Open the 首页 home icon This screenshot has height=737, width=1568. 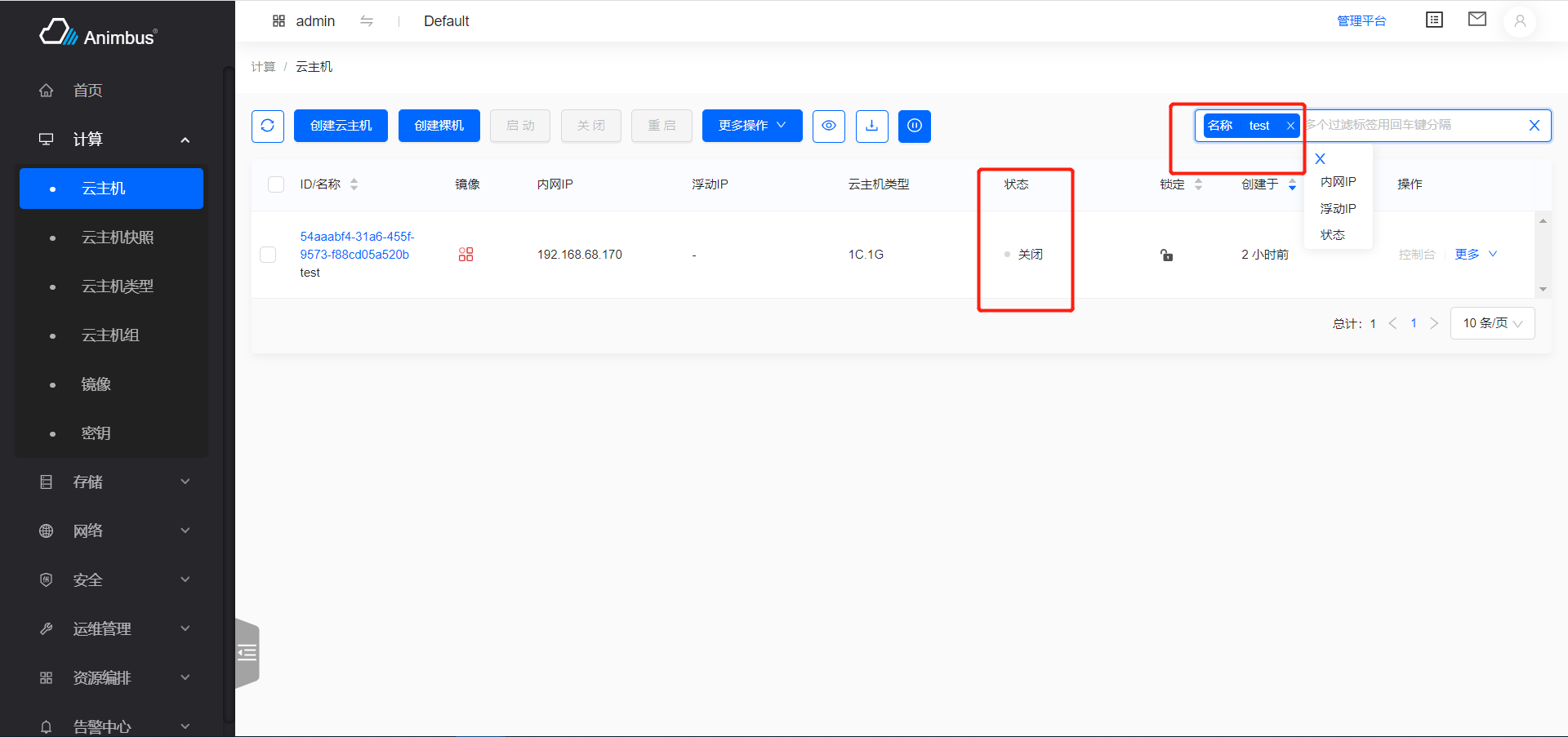tap(47, 91)
